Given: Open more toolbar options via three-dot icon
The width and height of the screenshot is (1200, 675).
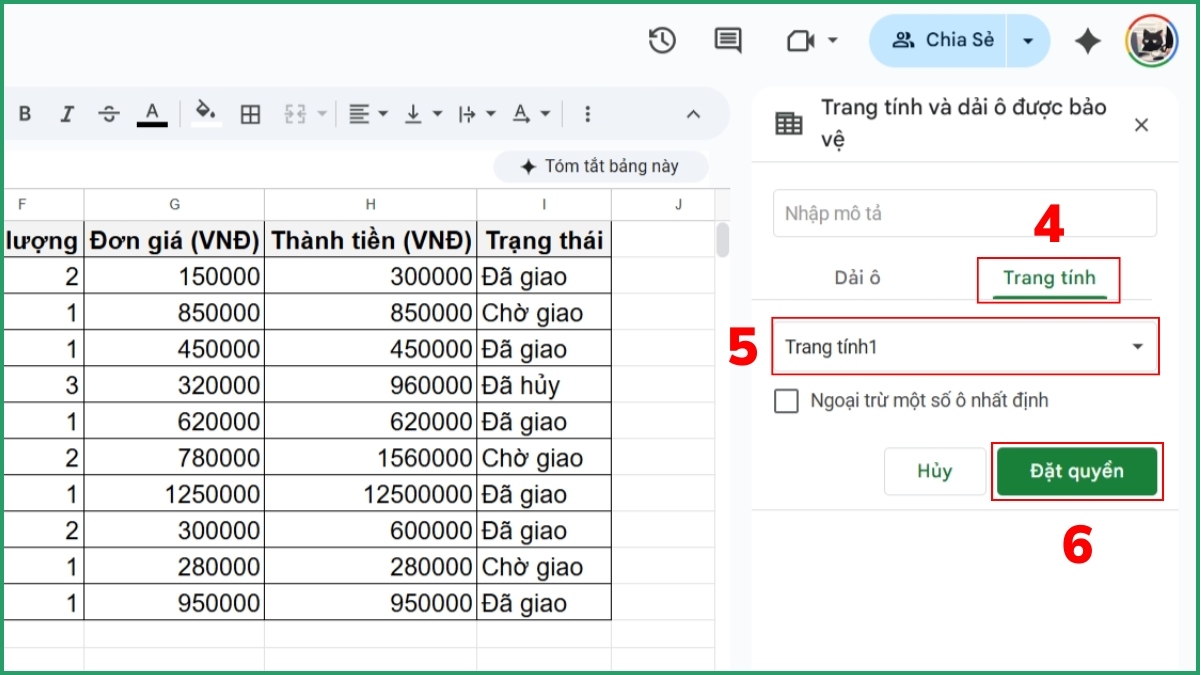Looking at the screenshot, I should tap(587, 114).
